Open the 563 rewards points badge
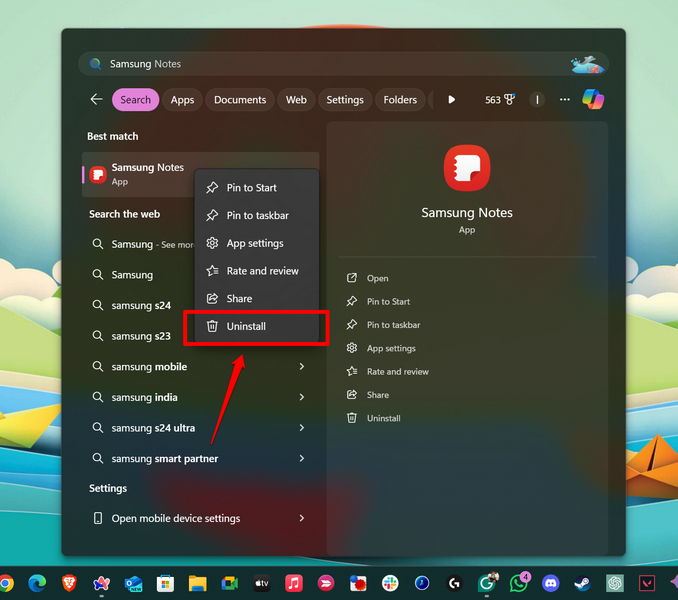Image resolution: width=678 pixels, height=600 pixels. pos(500,100)
